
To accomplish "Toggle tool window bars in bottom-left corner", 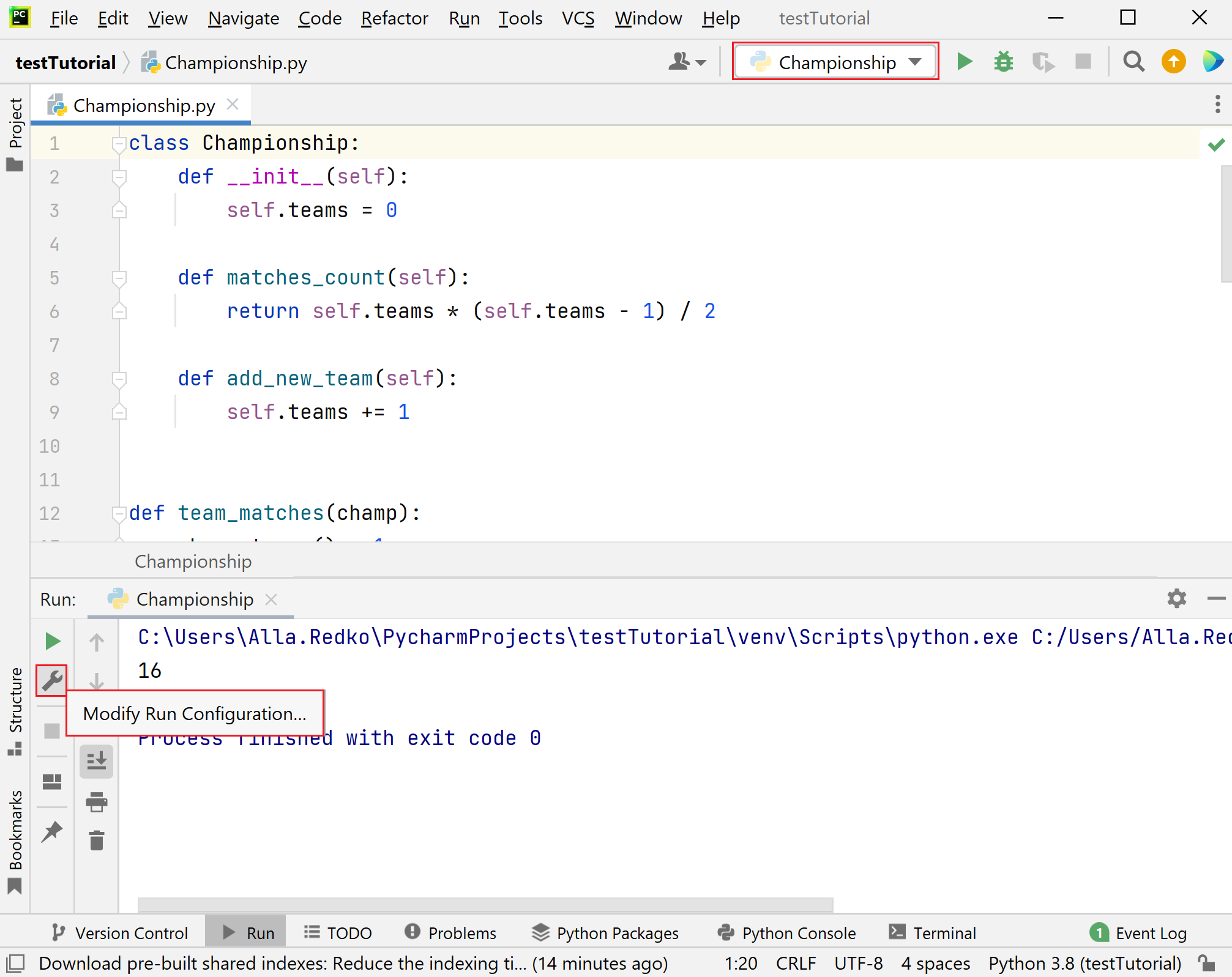I will coord(15,964).
